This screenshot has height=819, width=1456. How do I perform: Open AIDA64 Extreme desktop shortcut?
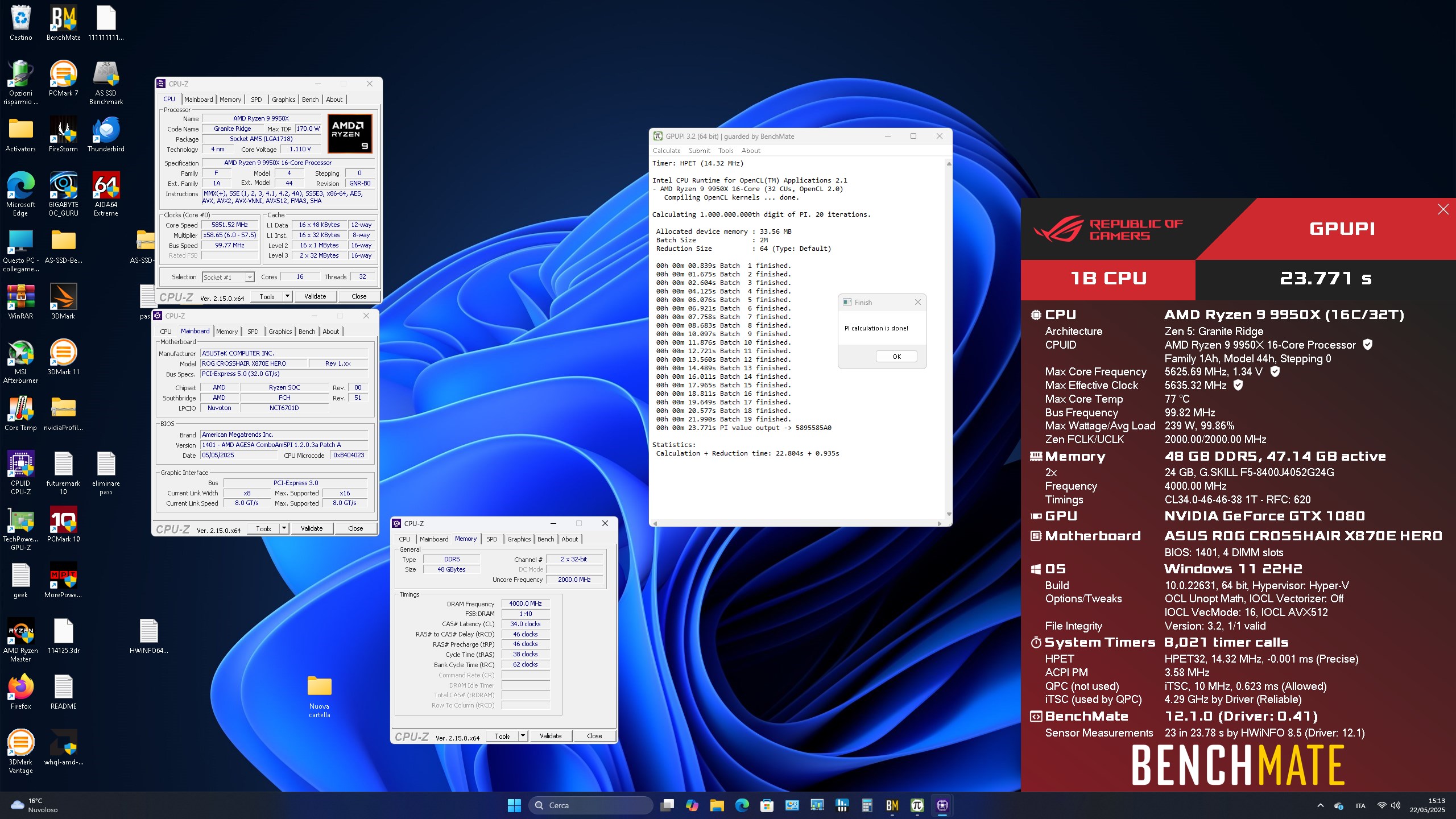pyautogui.click(x=106, y=195)
